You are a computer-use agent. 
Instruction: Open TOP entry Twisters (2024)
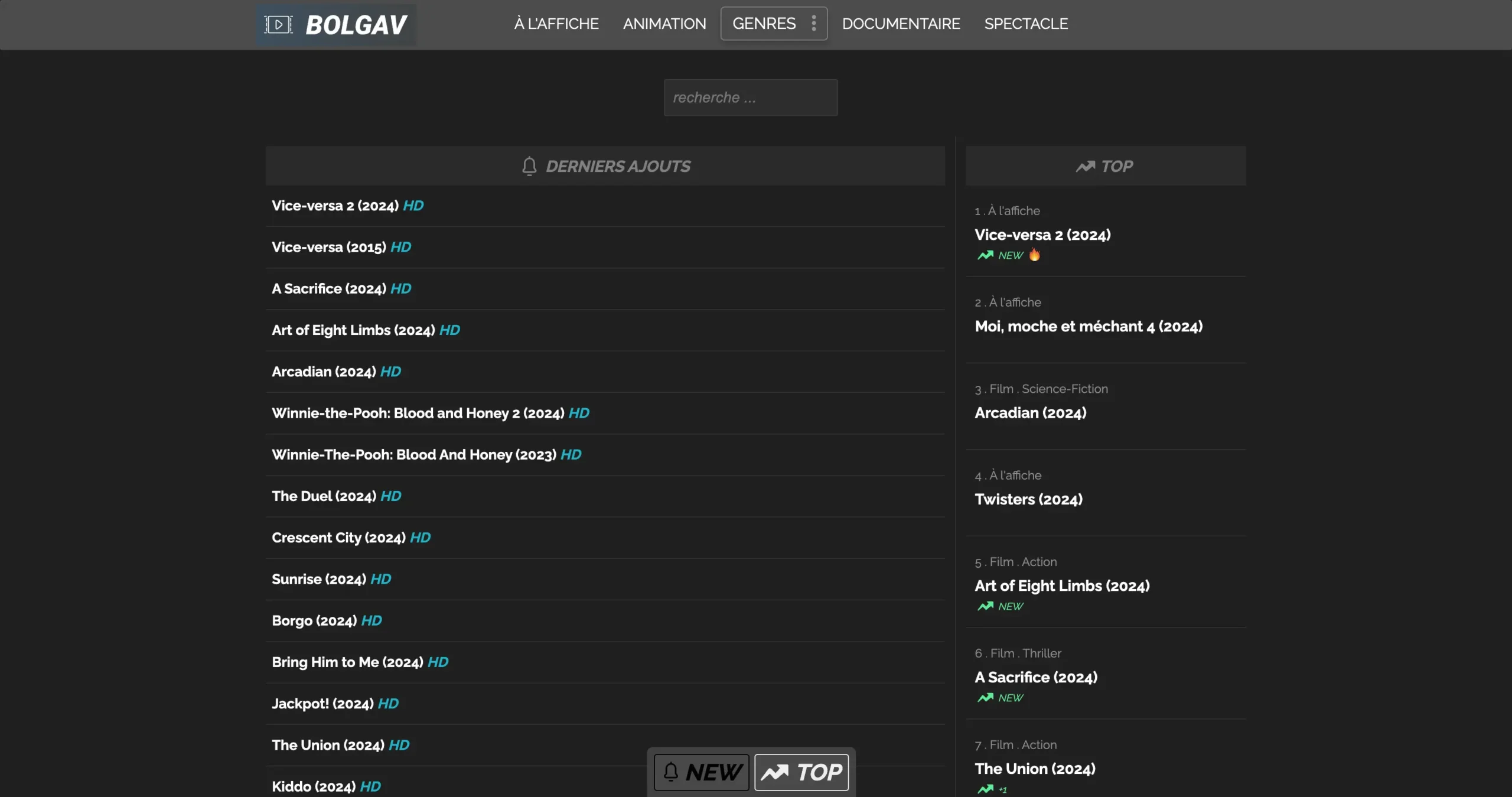(1028, 499)
